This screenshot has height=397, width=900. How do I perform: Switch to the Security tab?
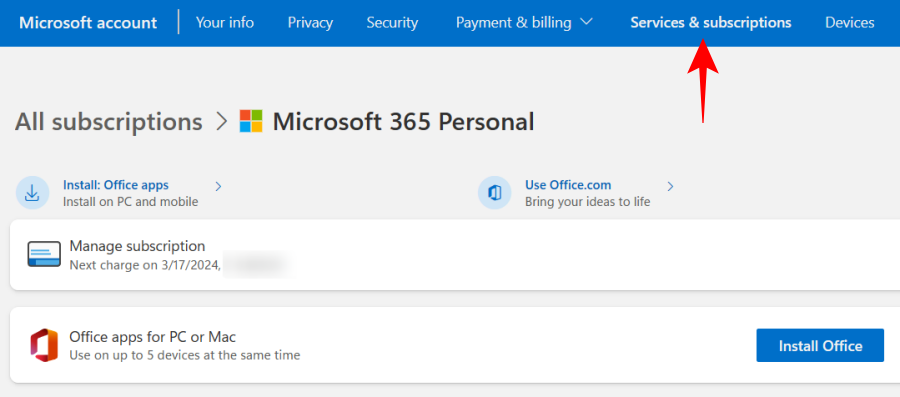tap(392, 23)
